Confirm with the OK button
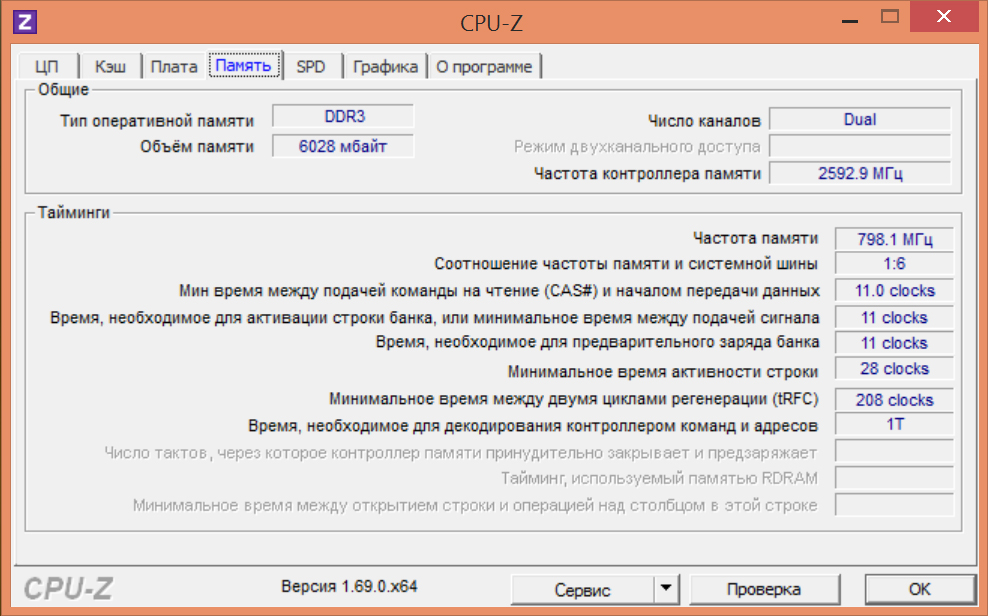This screenshot has width=988, height=616. pyautogui.click(x=920, y=590)
